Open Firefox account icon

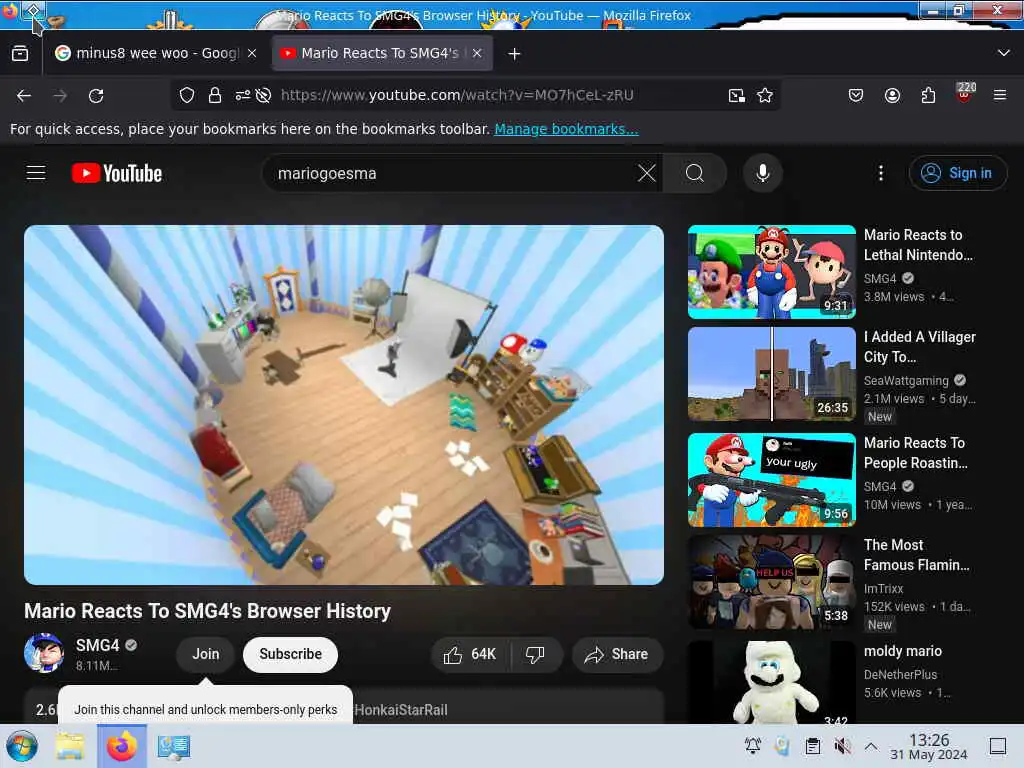pos(892,95)
